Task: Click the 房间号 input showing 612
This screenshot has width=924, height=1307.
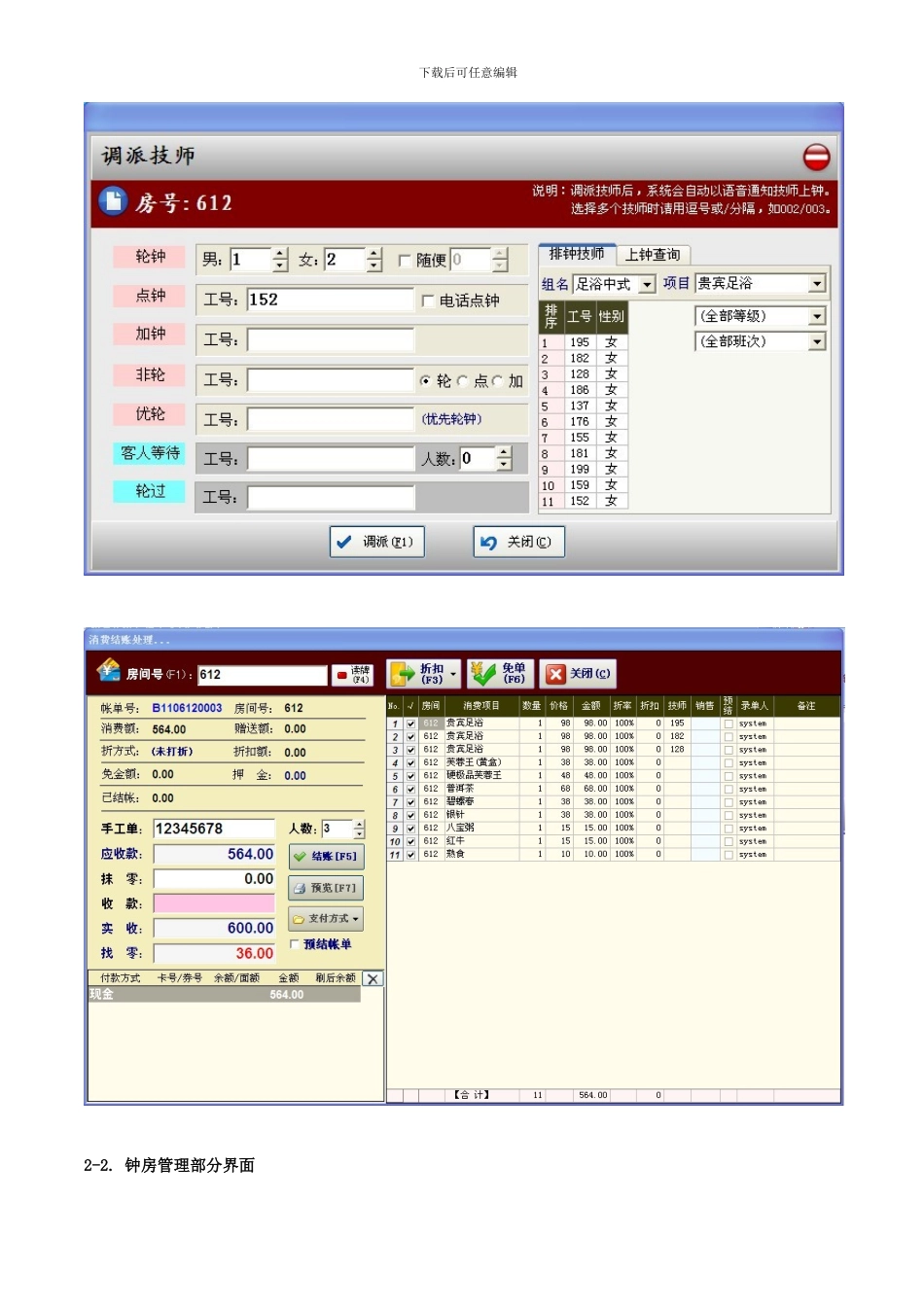Action: (263, 675)
